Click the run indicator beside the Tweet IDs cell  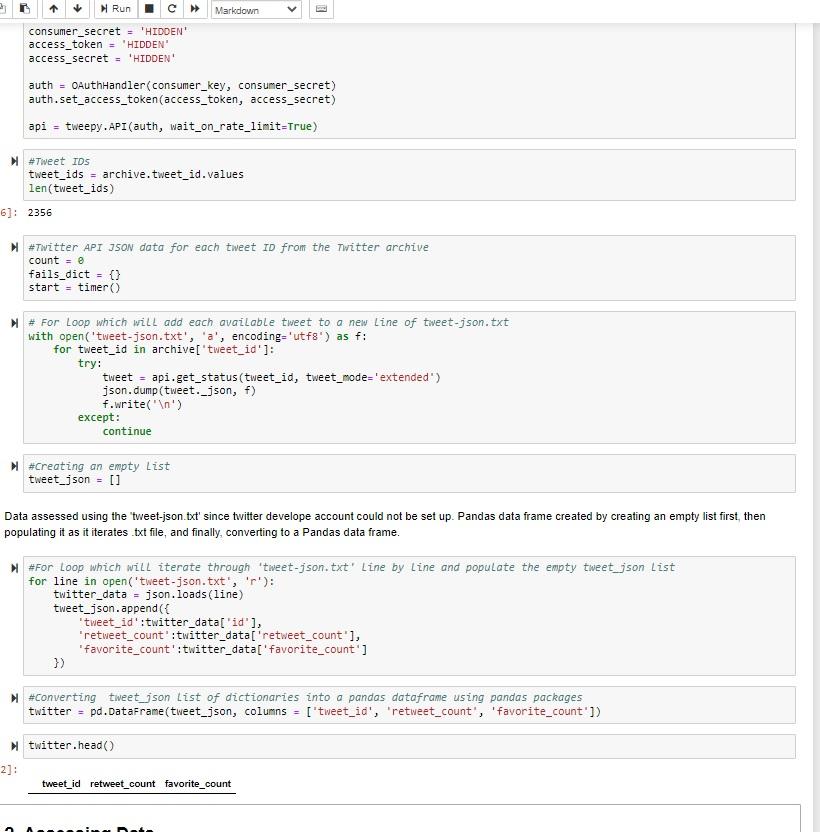click(13, 160)
